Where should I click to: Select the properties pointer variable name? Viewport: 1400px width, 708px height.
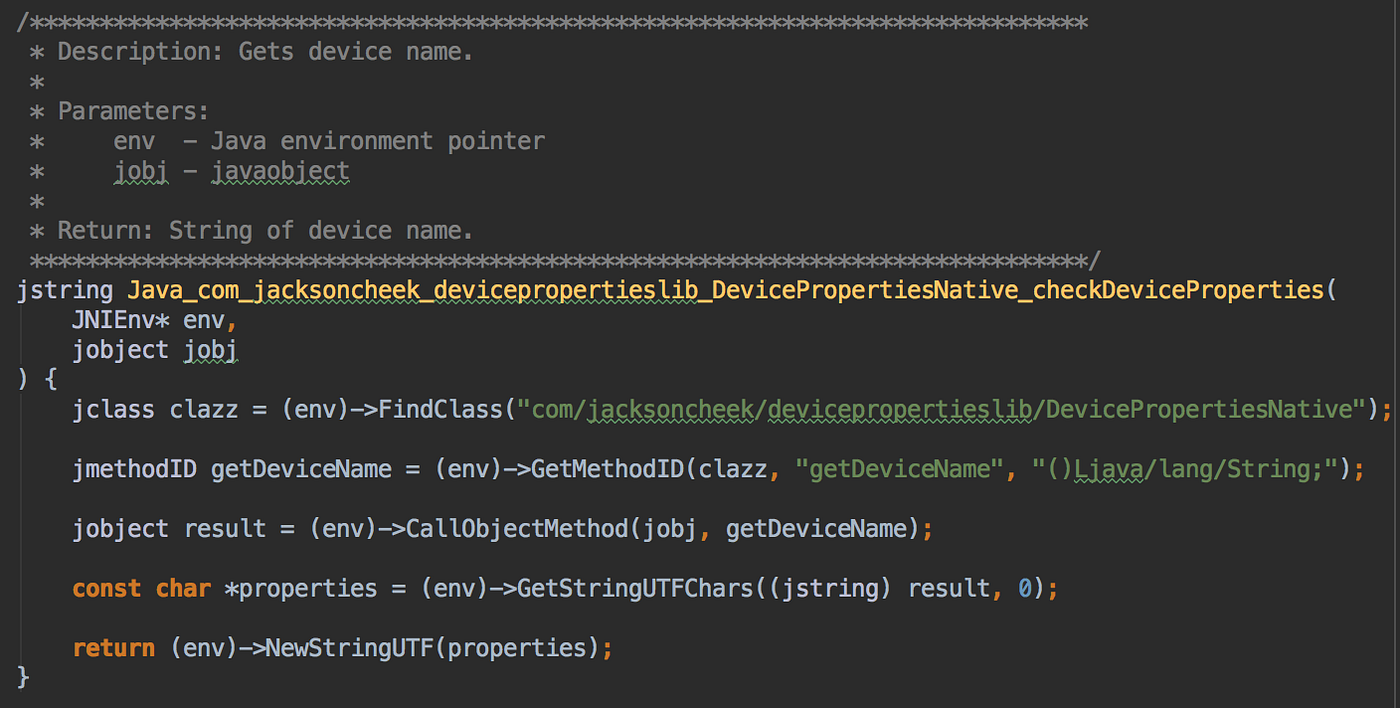tap(310, 588)
